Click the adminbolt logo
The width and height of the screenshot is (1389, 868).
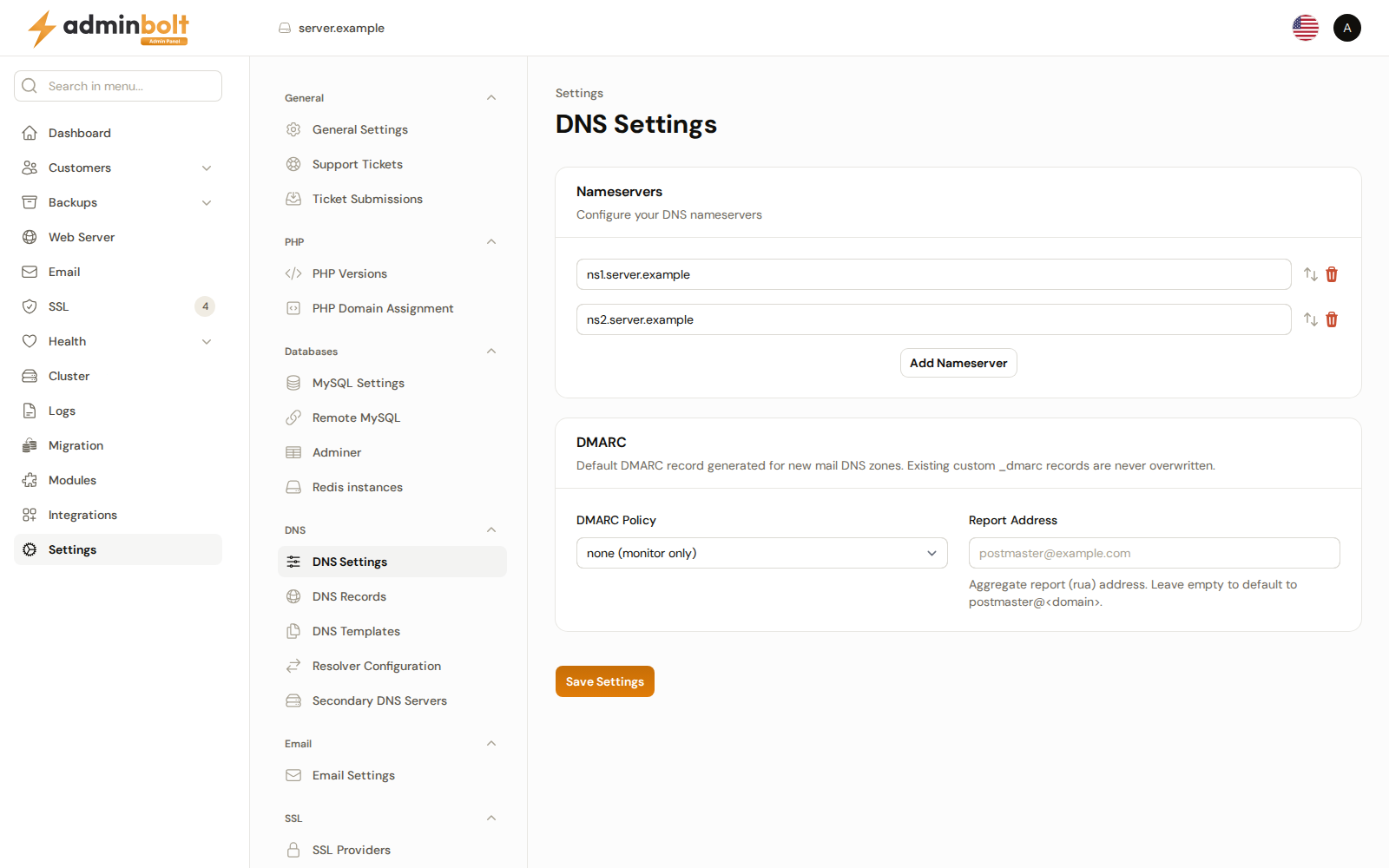tap(109, 28)
